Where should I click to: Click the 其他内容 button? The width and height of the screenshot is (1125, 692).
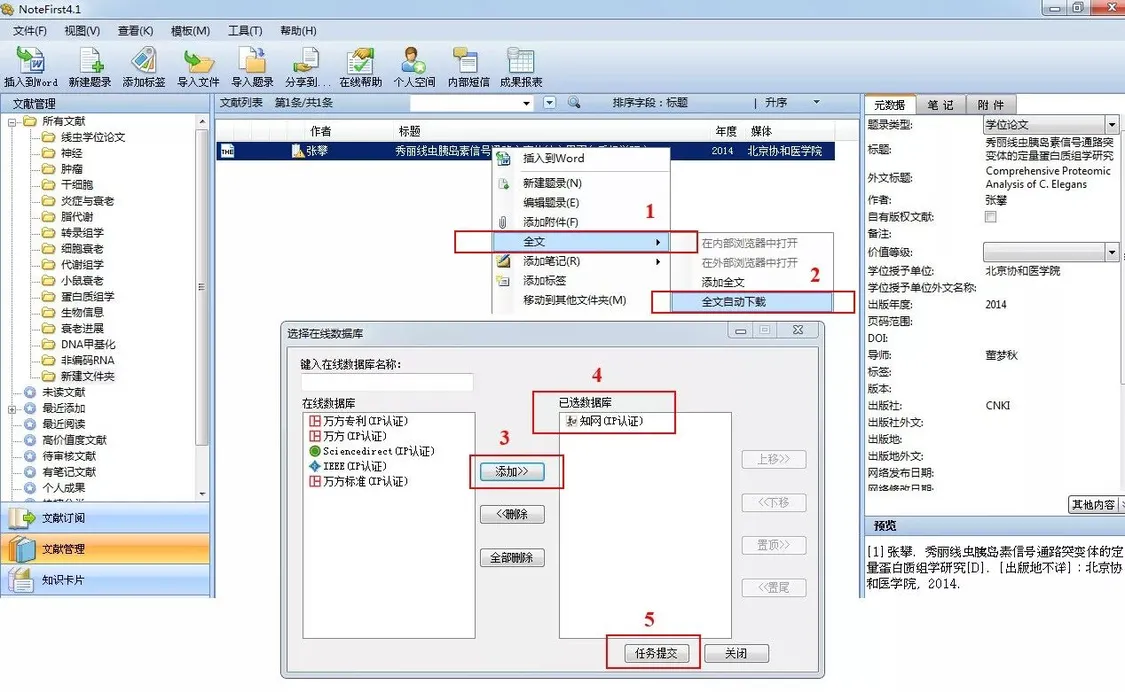(1093, 505)
